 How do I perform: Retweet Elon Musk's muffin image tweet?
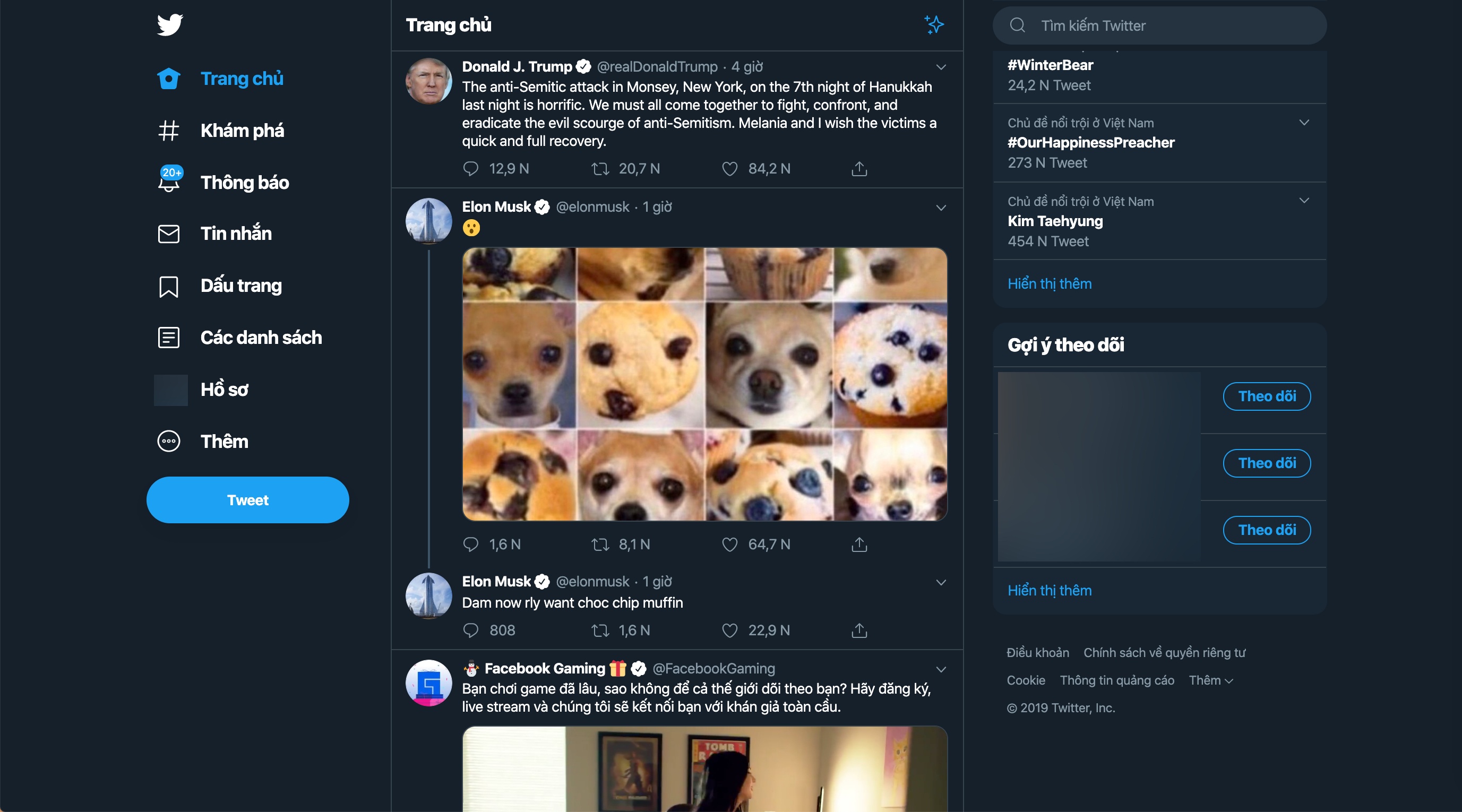click(600, 544)
